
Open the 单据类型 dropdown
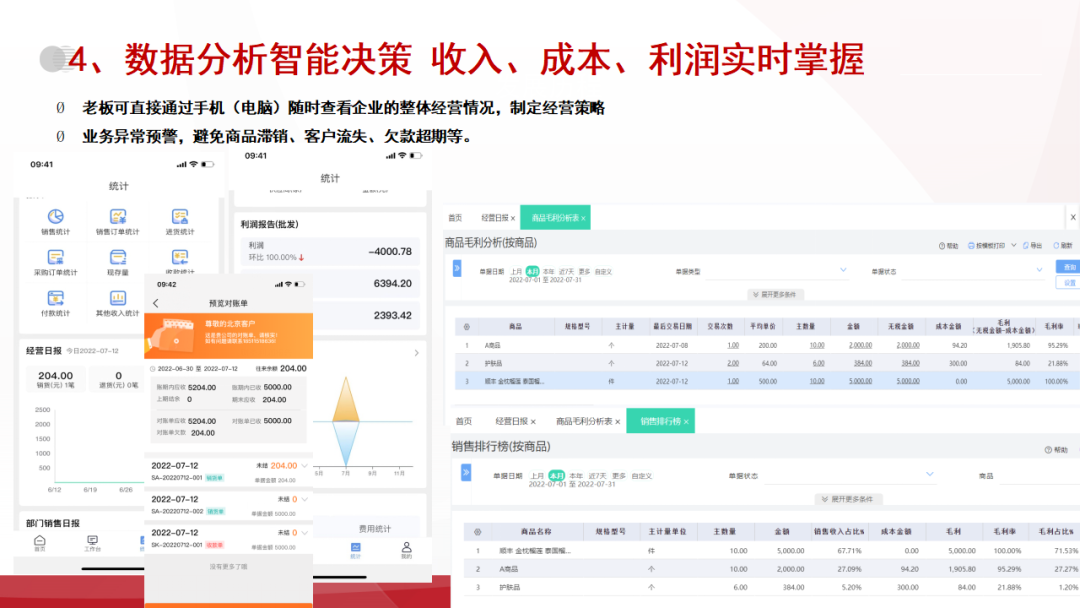[778, 271]
